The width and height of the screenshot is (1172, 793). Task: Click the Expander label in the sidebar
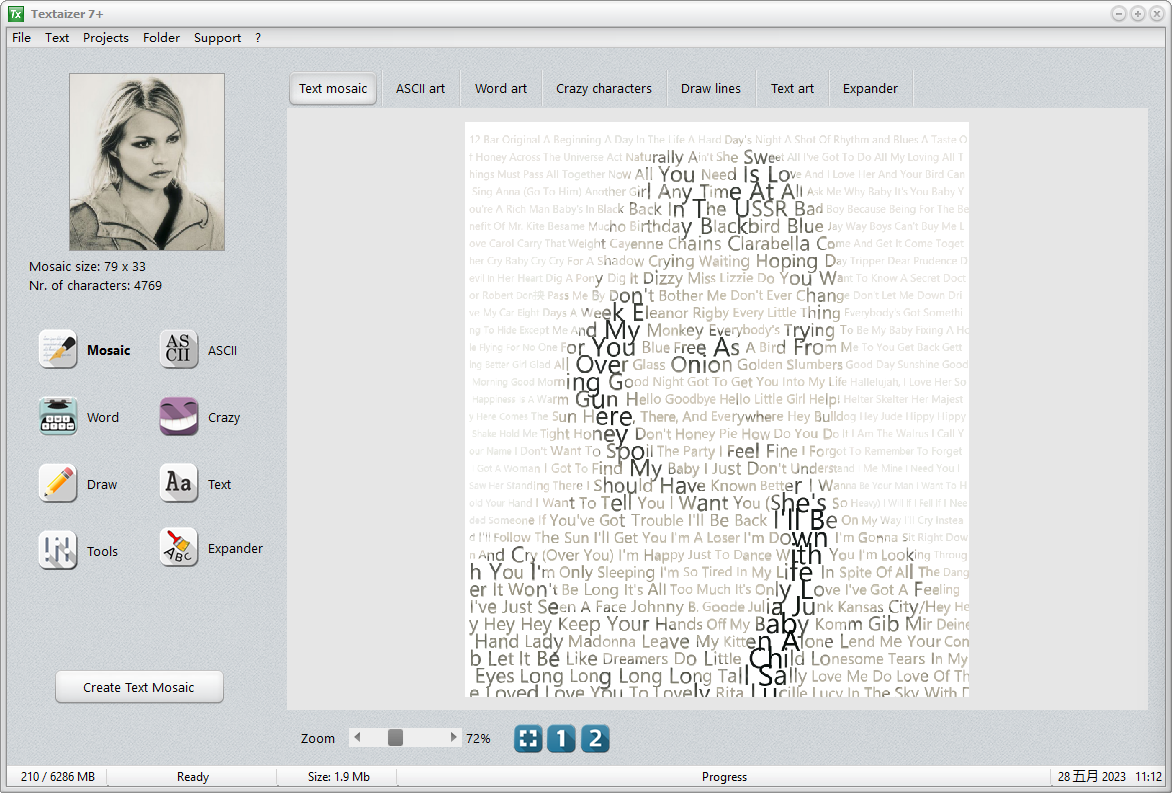(235, 548)
